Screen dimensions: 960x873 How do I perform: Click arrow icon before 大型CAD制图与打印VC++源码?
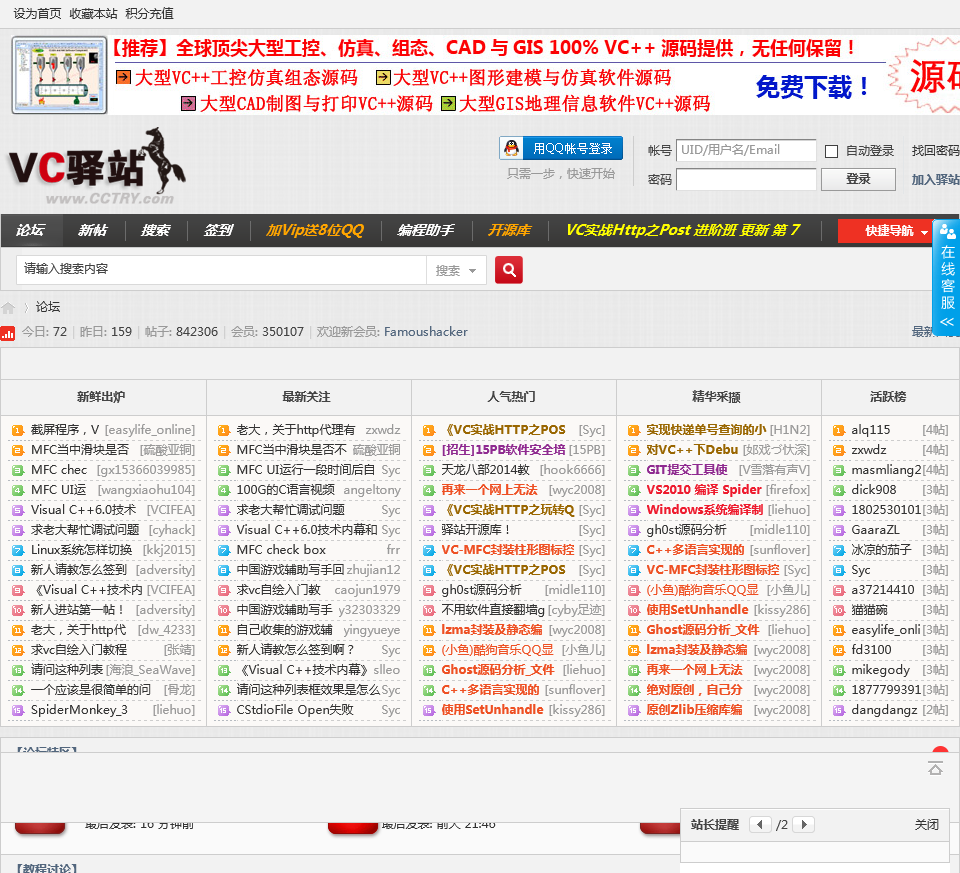[x=189, y=103]
